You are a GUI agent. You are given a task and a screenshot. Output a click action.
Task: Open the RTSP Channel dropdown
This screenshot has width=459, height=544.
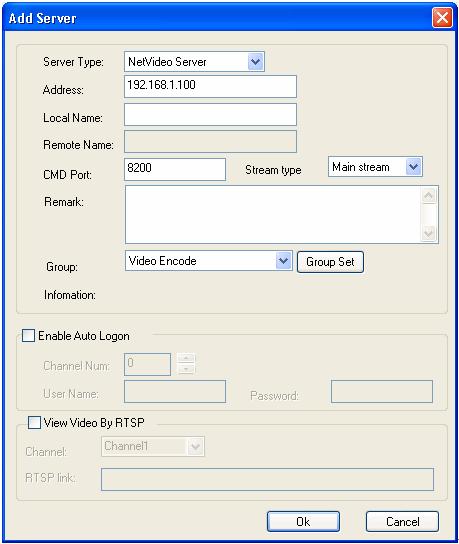pyautogui.click(x=196, y=446)
